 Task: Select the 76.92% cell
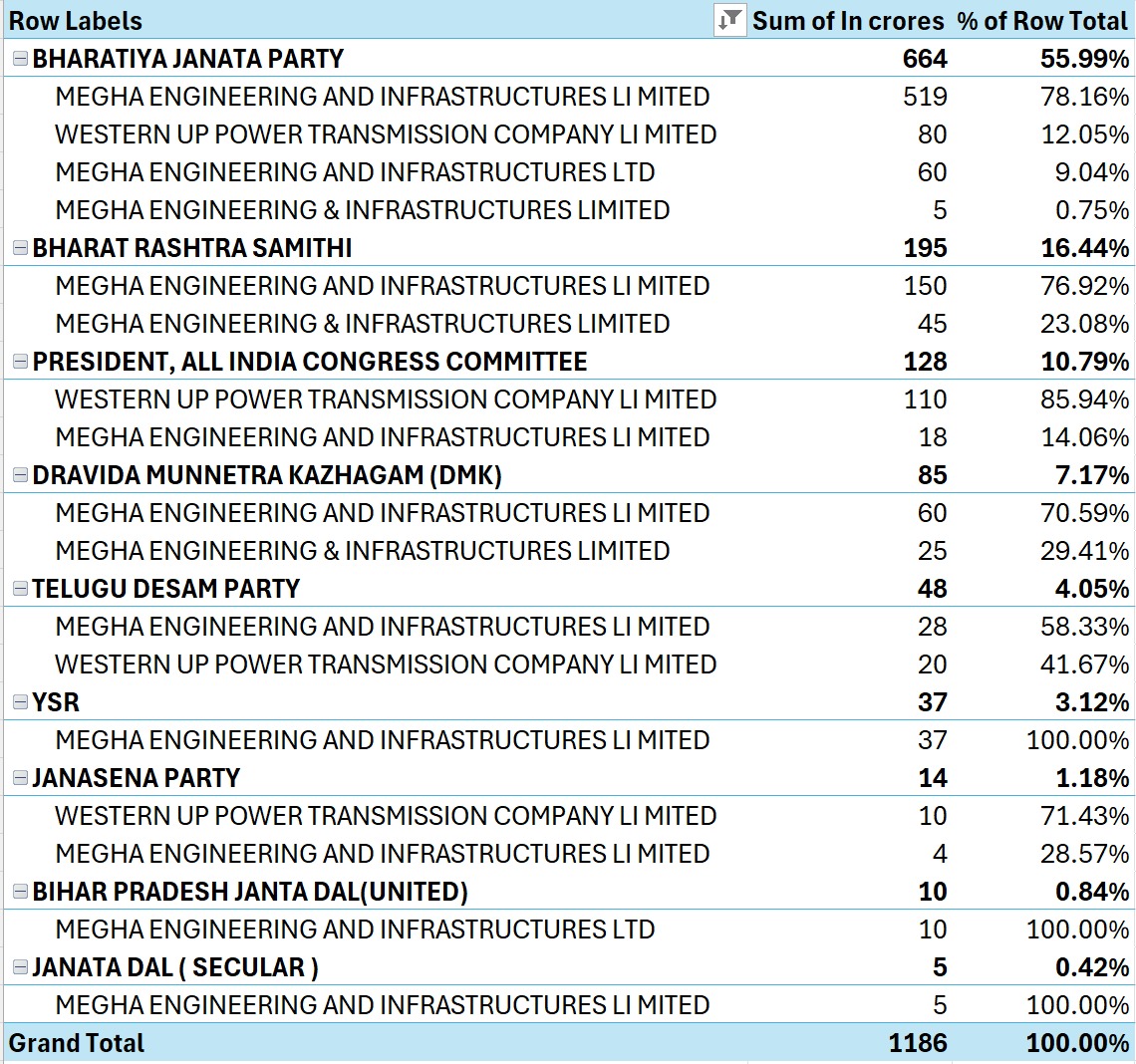[1084, 286]
